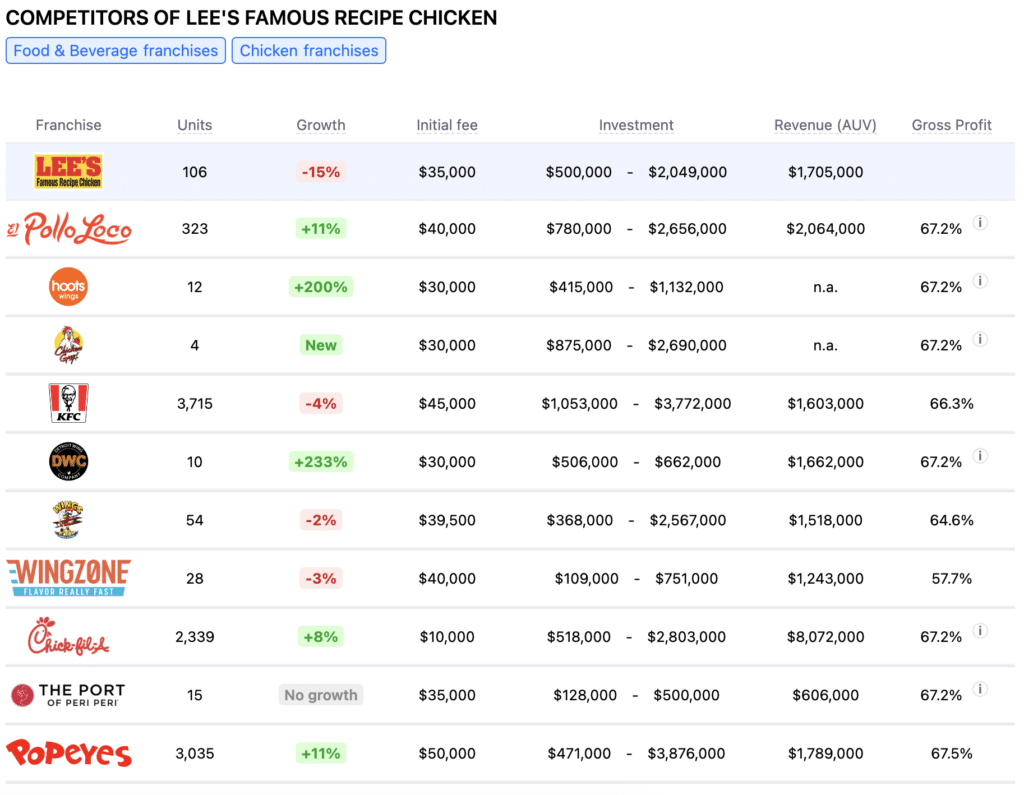The width and height of the screenshot is (1024, 795).
Task: Click the $8,072,000 revenue value
Action: pyautogui.click(x=825, y=637)
